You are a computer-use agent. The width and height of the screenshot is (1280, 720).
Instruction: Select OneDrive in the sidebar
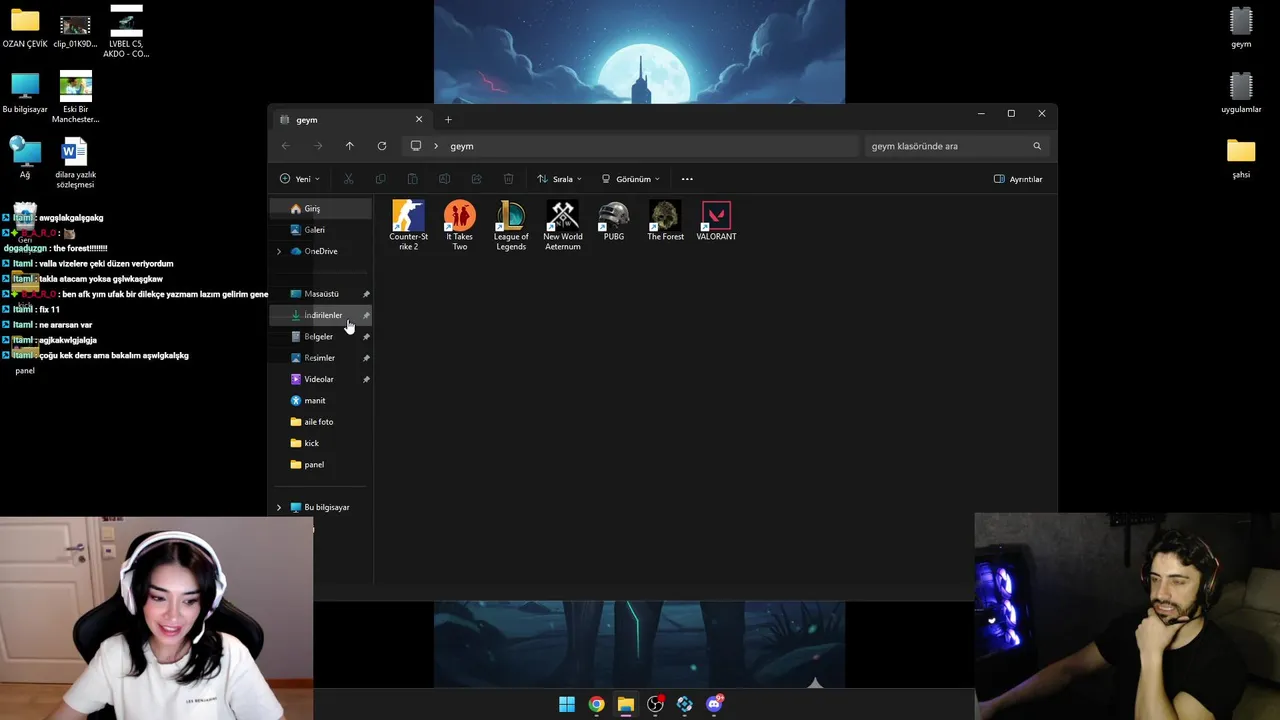click(x=321, y=251)
